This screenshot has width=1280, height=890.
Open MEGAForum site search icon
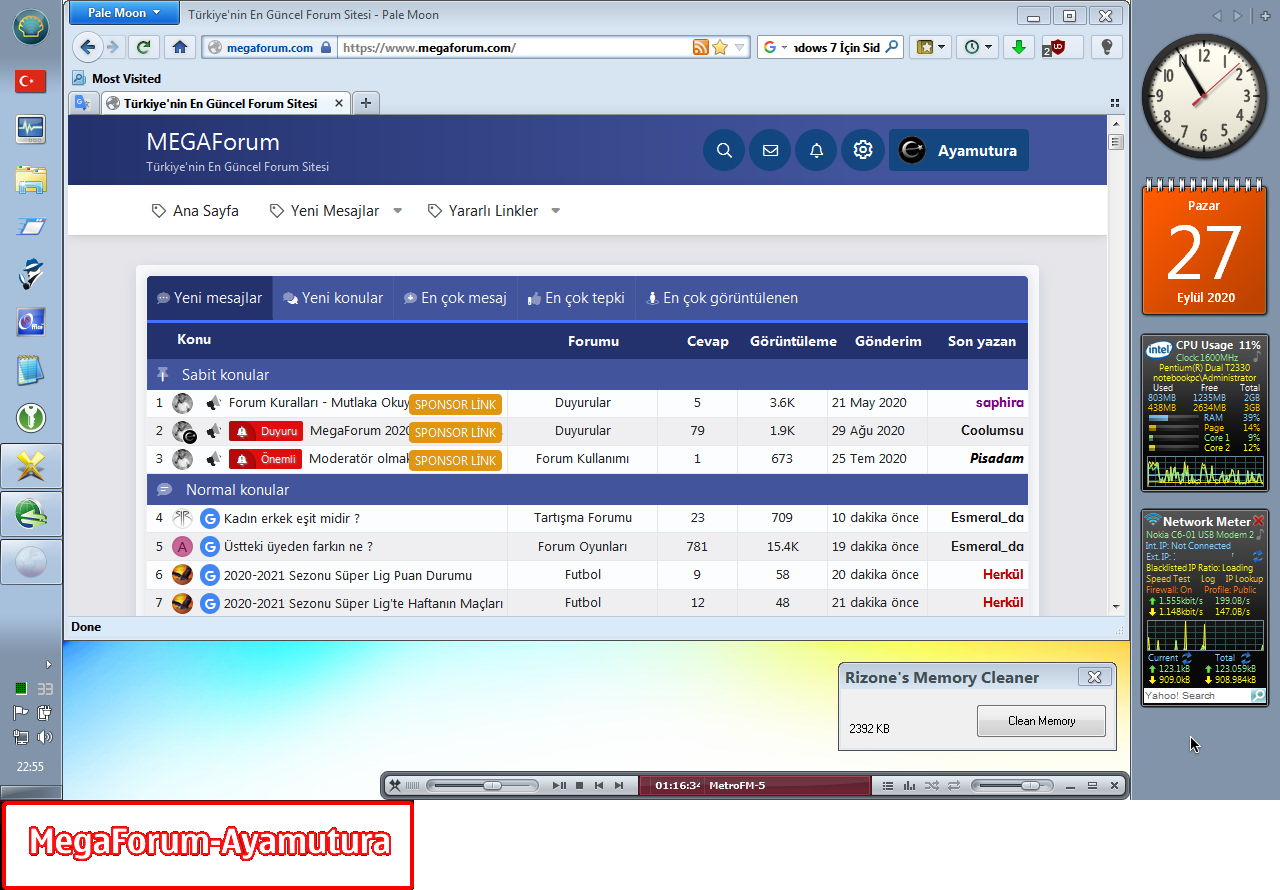724,150
